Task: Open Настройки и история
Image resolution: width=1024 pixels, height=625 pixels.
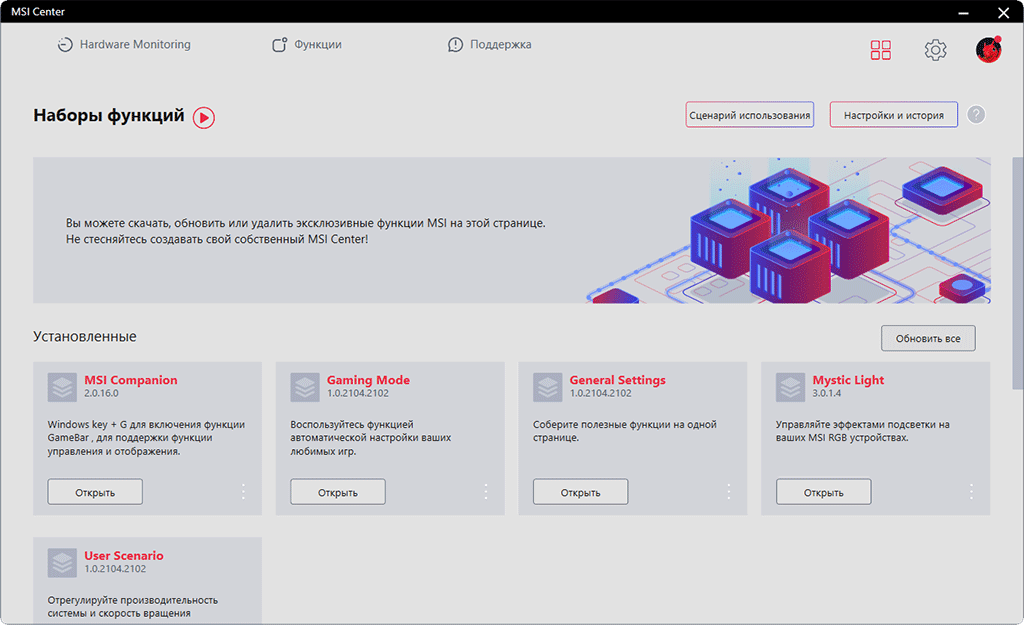Action: [x=893, y=115]
